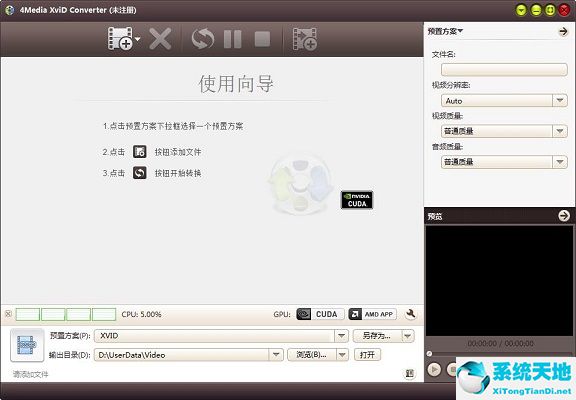Click the Add Output Profile film icon
Screen dimensions: 576x400
coord(305,39)
